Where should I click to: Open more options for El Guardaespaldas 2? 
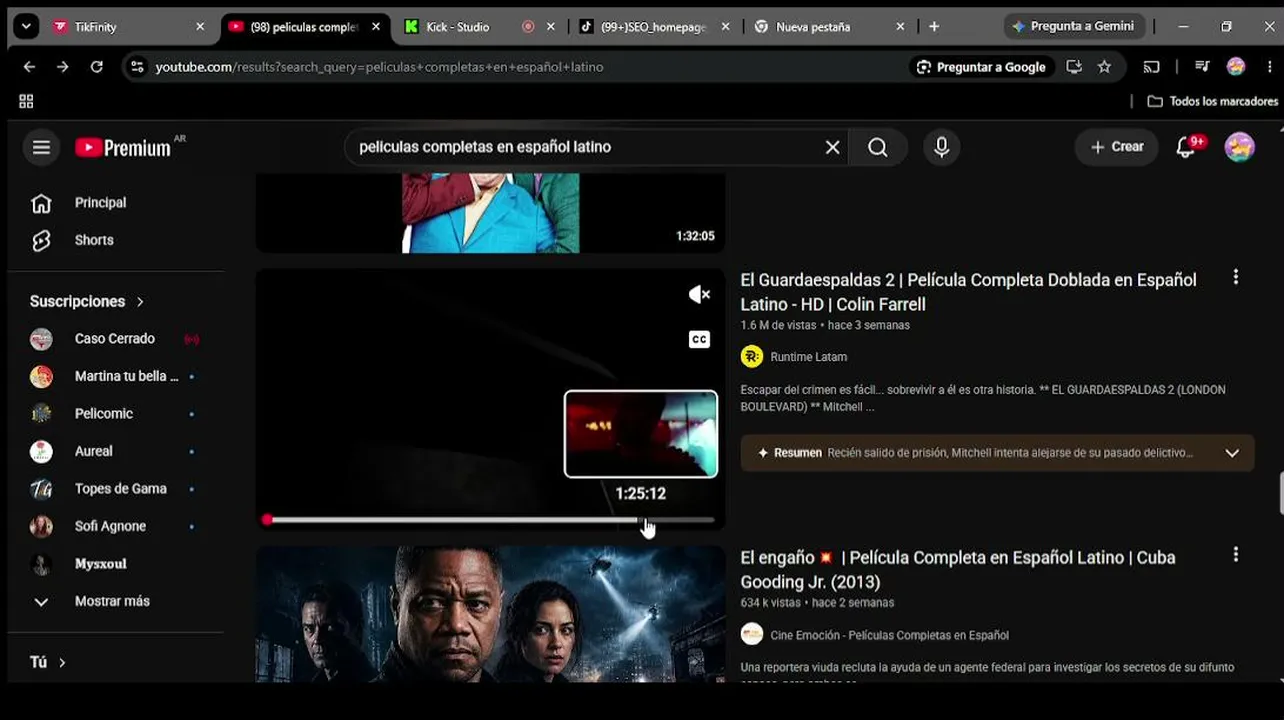click(1236, 277)
